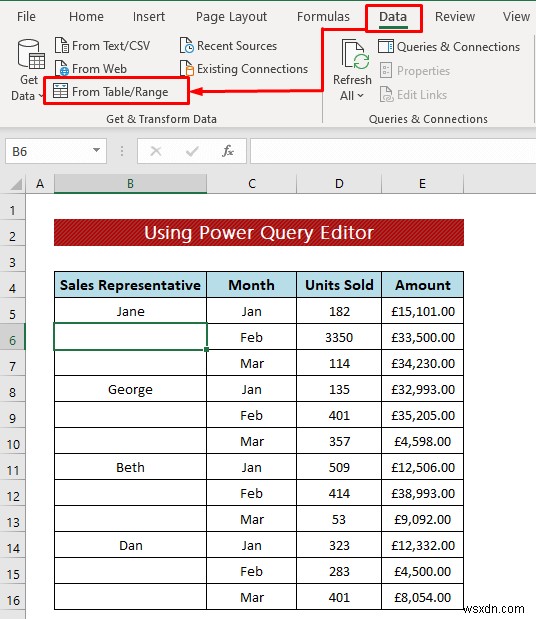Expand the Get Data dropdown label
536x619 pixels.
point(26,88)
